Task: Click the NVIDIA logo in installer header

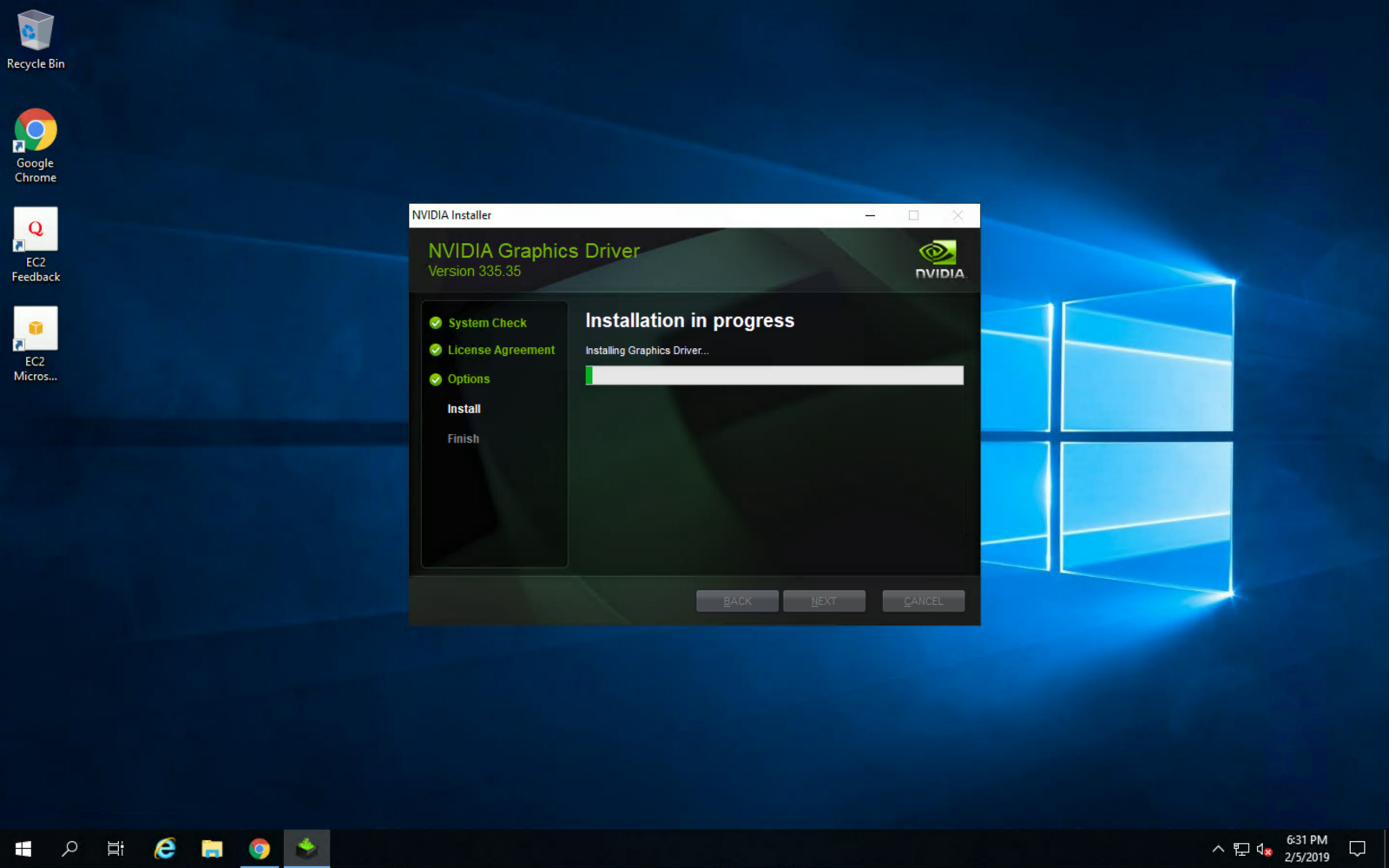Action: pyautogui.click(x=938, y=260)
